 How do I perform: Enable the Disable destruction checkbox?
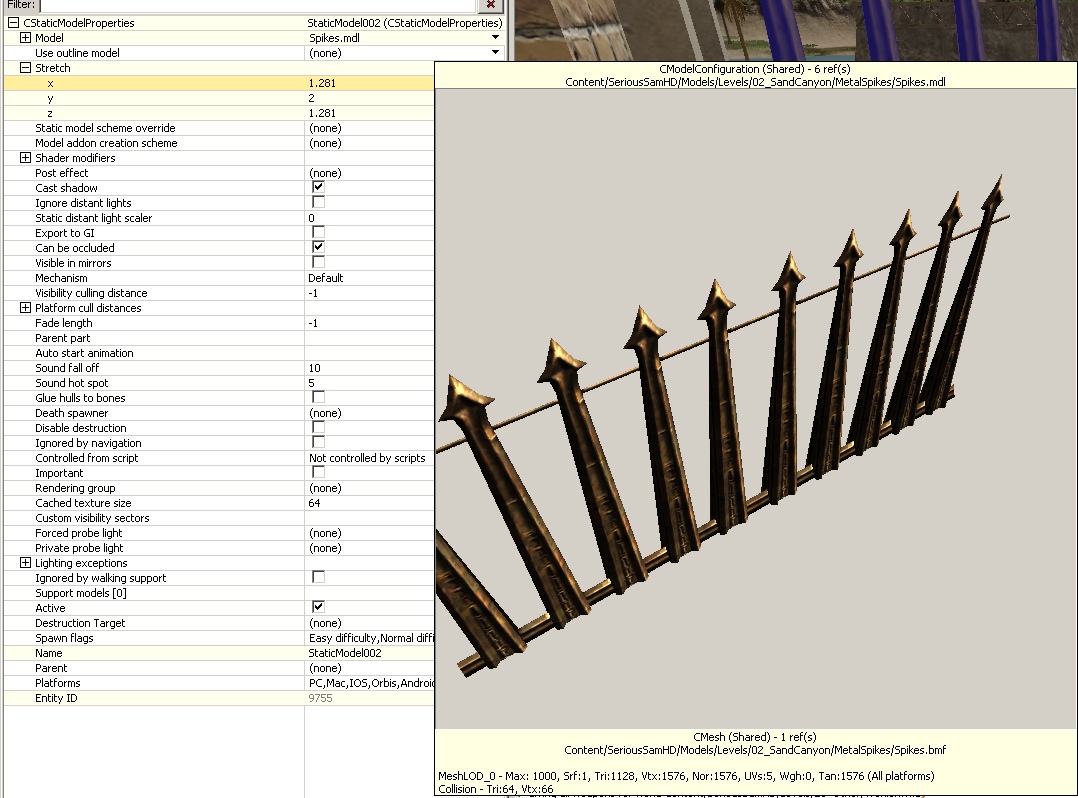pos(318,427)
